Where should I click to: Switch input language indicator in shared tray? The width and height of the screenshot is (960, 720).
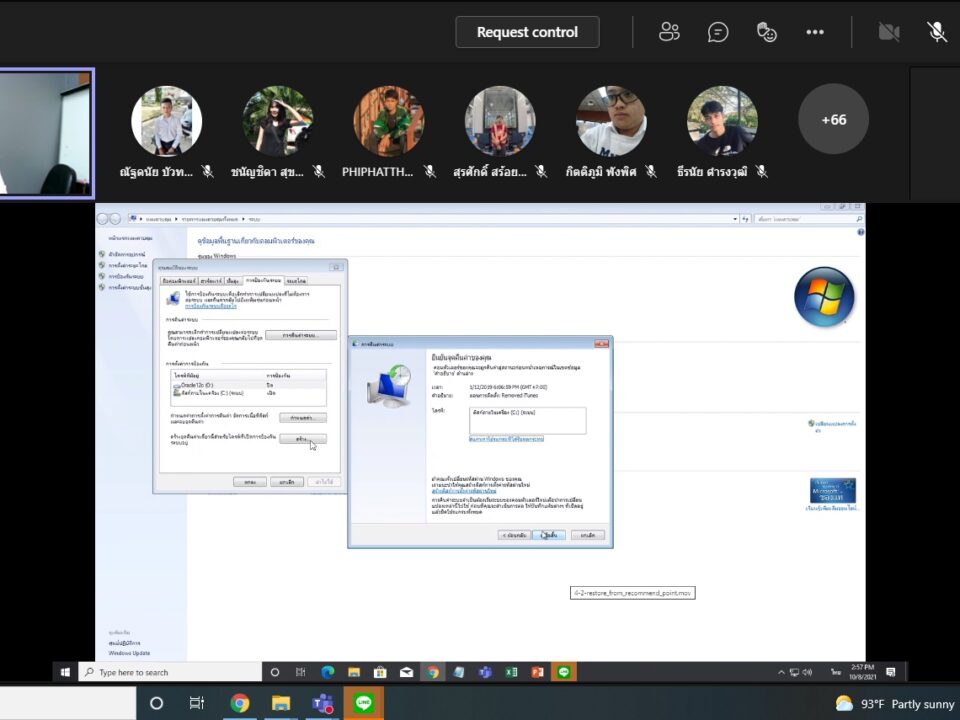(x=836, y=672)
